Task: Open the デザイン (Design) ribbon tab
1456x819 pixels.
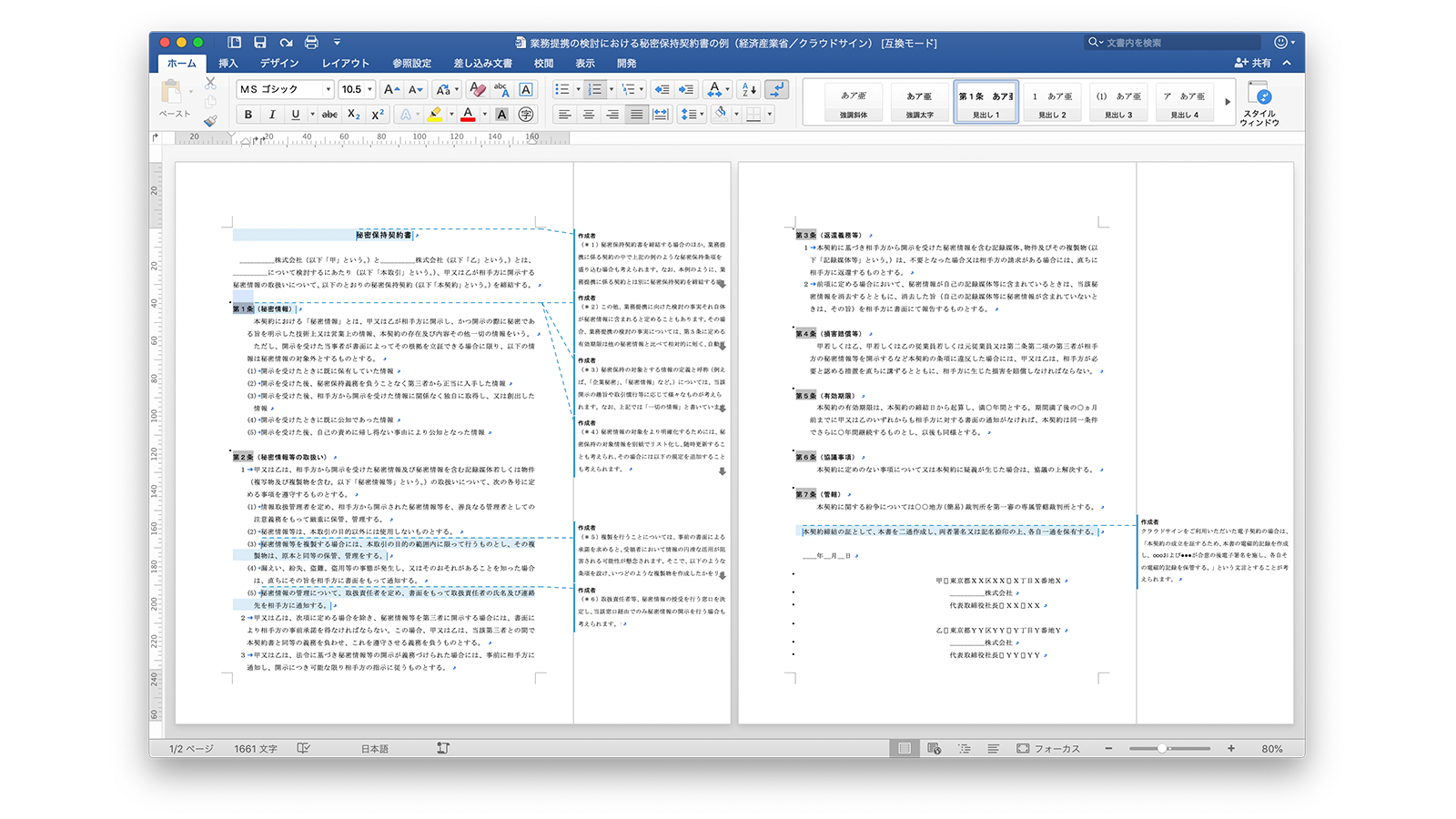Action: (279, 63)
